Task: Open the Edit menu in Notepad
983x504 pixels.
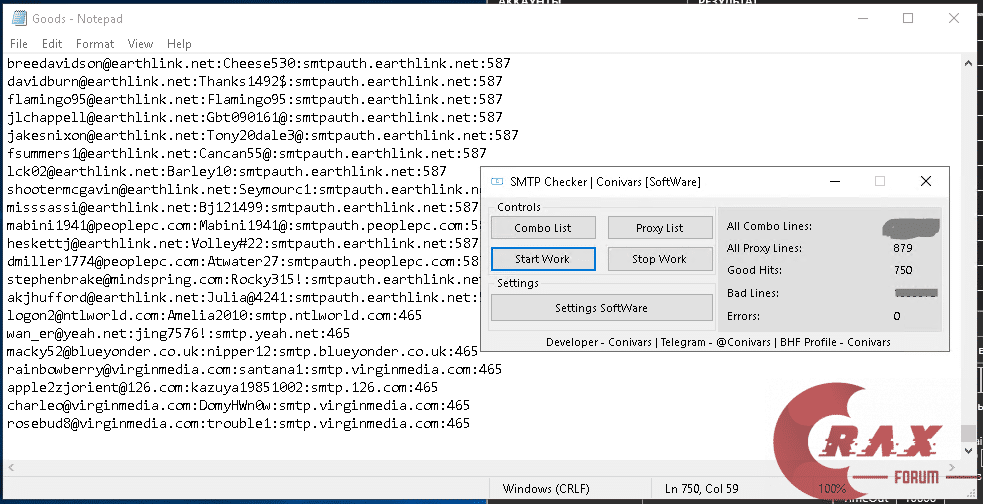Action: 52,44
